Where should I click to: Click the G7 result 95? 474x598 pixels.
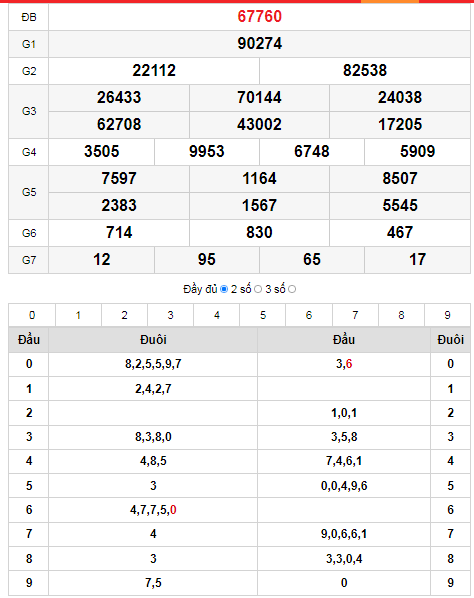[207, 260]
